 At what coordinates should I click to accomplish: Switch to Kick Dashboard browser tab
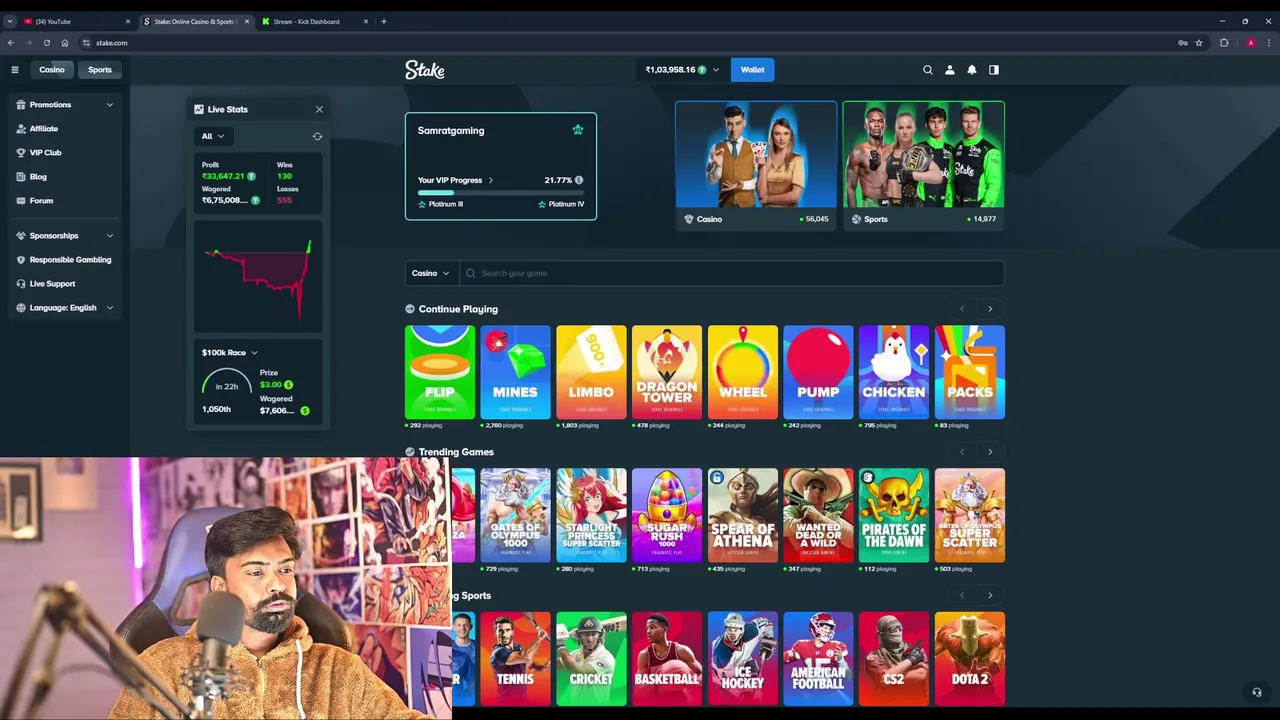[x=315, y=21]
